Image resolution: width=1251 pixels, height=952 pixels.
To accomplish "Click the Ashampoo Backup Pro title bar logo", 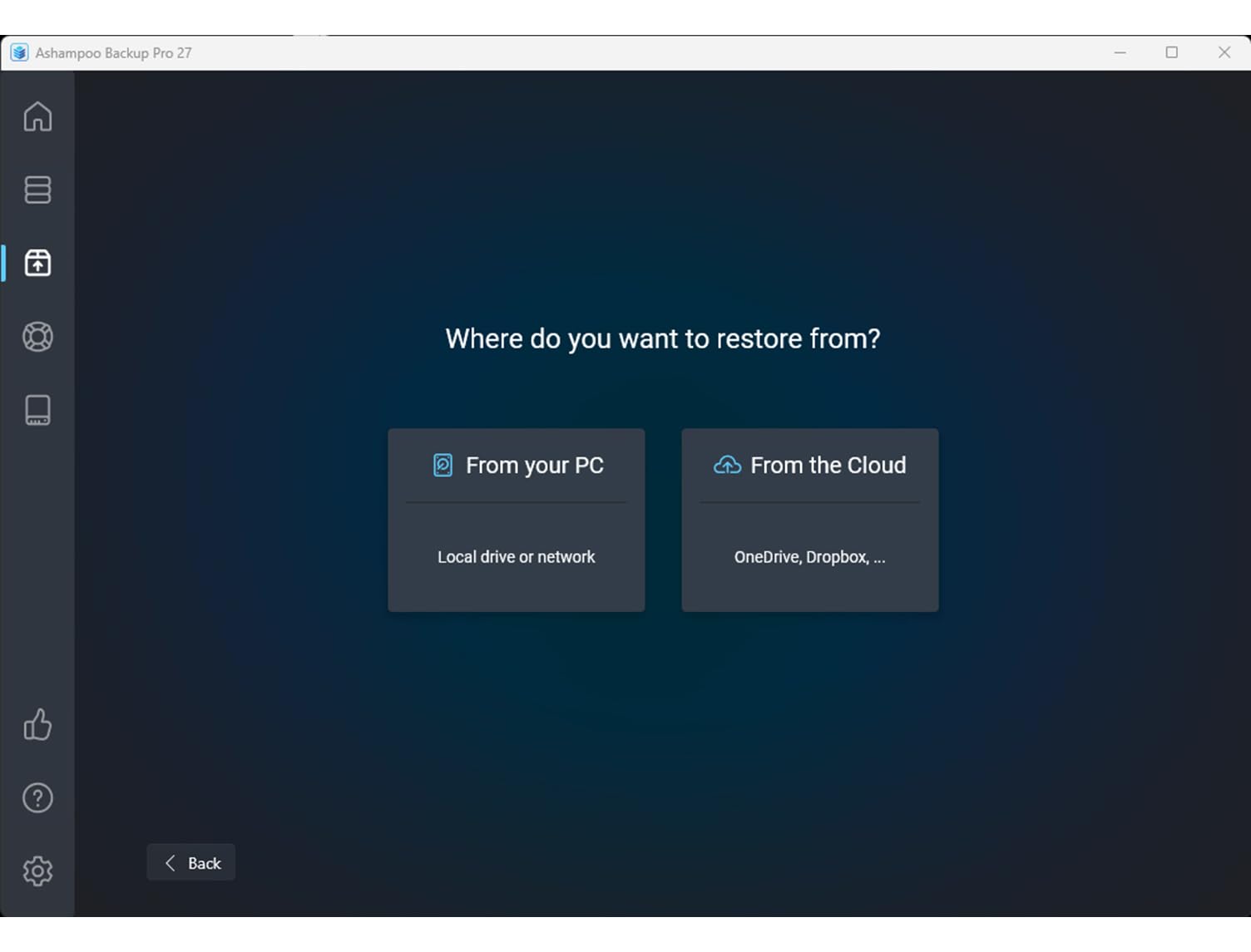I will click(19, 52).
